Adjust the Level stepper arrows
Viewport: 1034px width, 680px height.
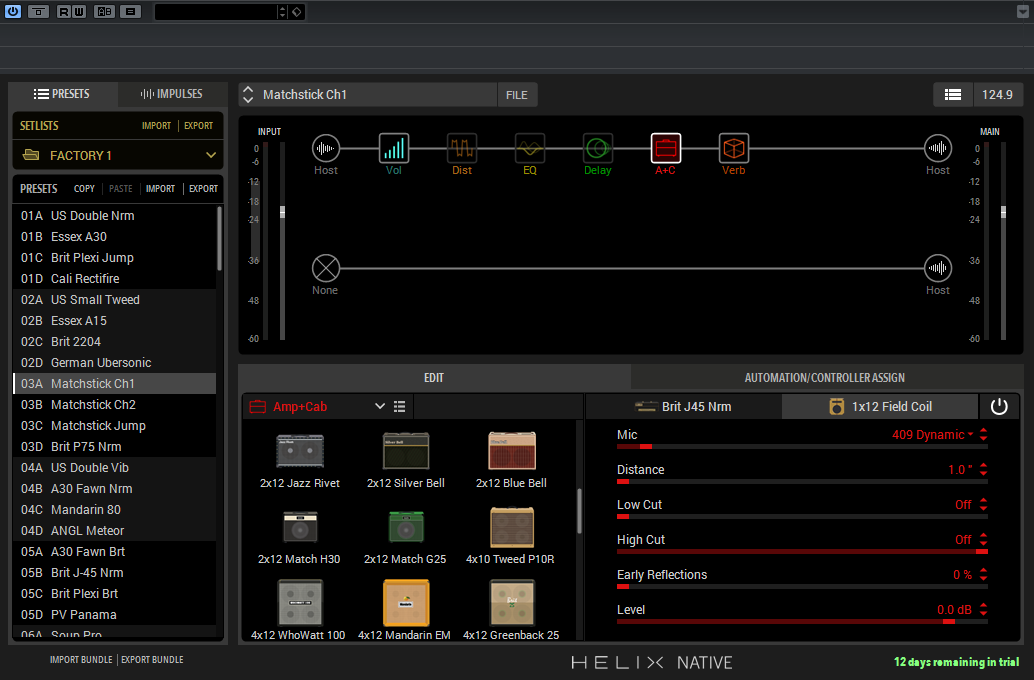point(984,609)
